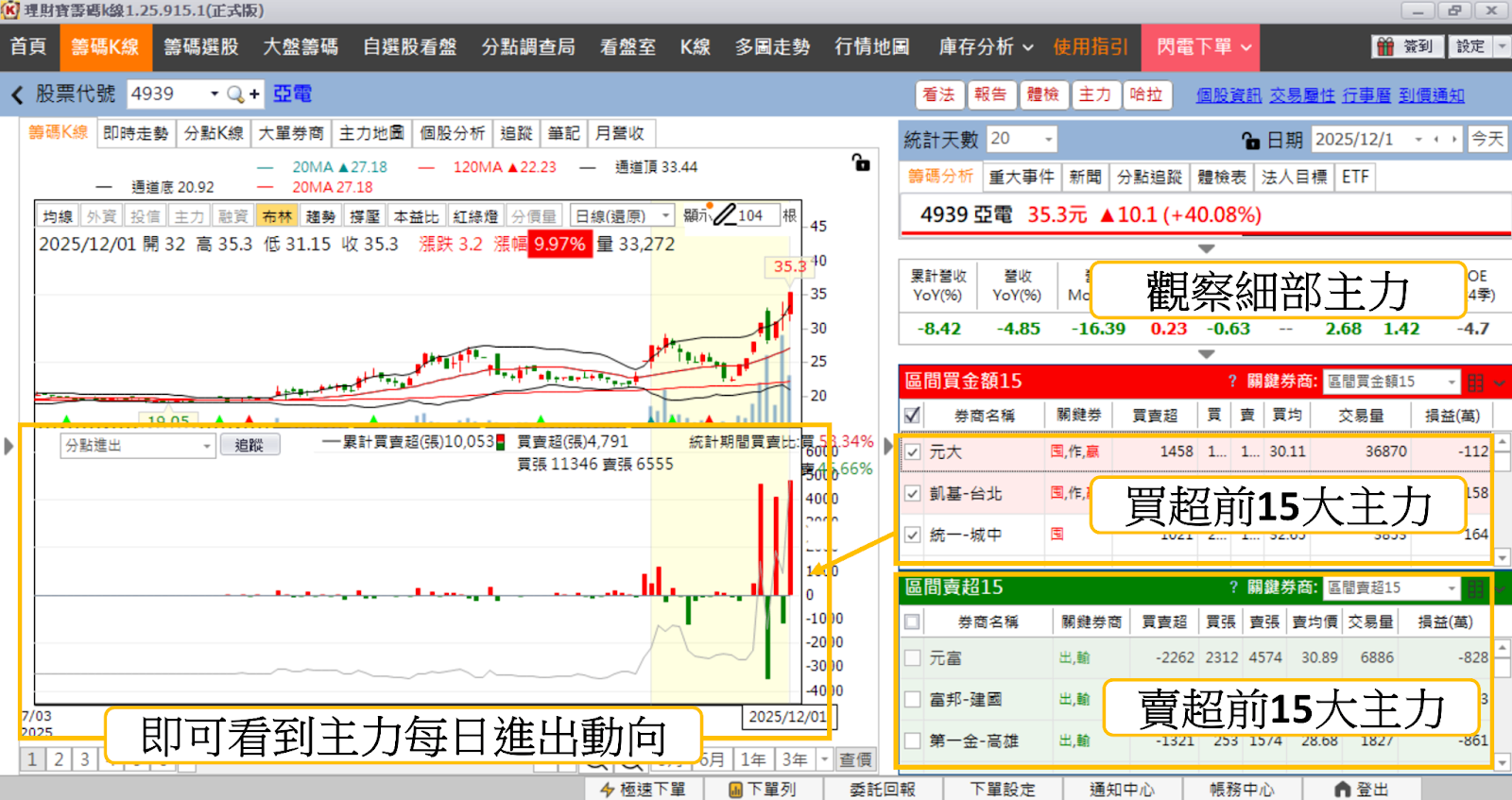Screen dimensions: 1512x800
Task: Go back with the left chevron beside 股票代號
Action: coord(17,94)
